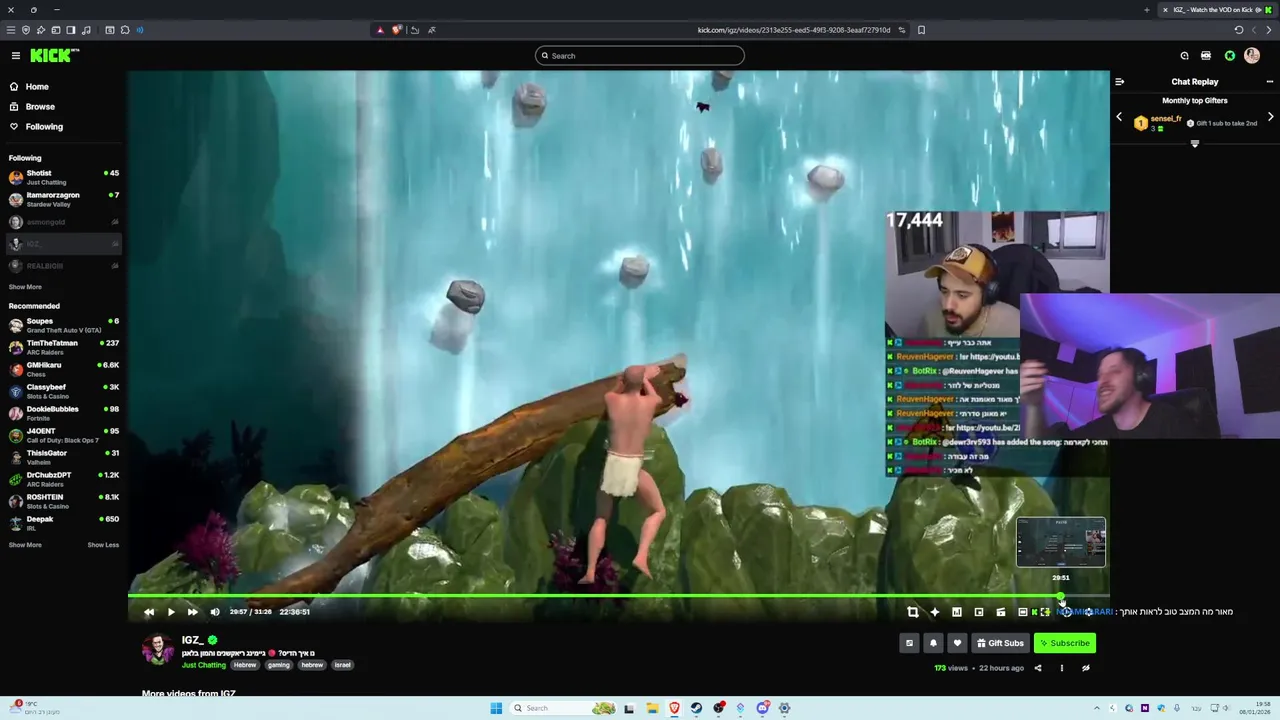
Task: Bookmark this page in browser
Action: click(921, 30)
